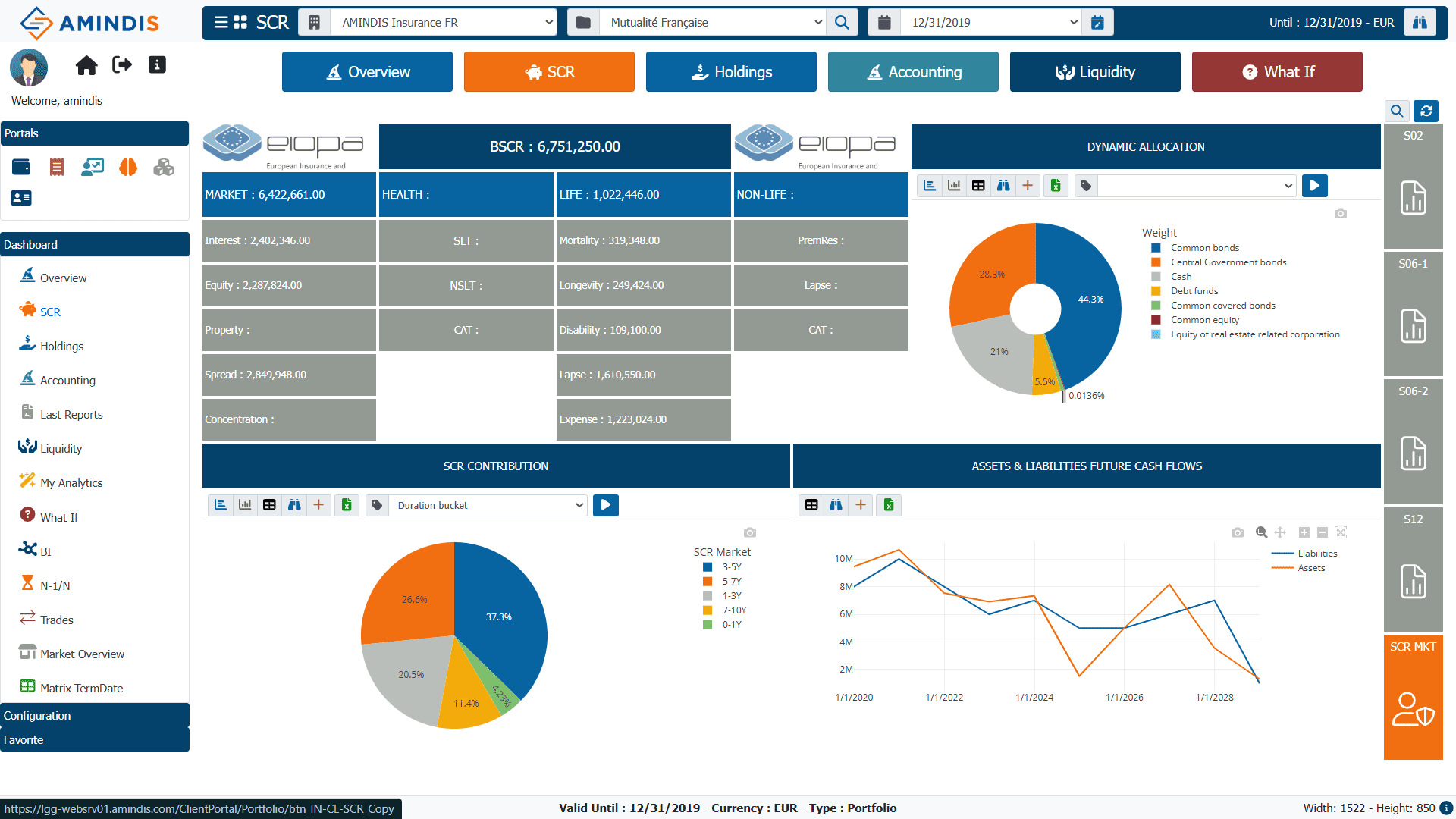Click the home icon near the avatar
The width and height of the screenshot is (1456, 819).
pos(86,66)
